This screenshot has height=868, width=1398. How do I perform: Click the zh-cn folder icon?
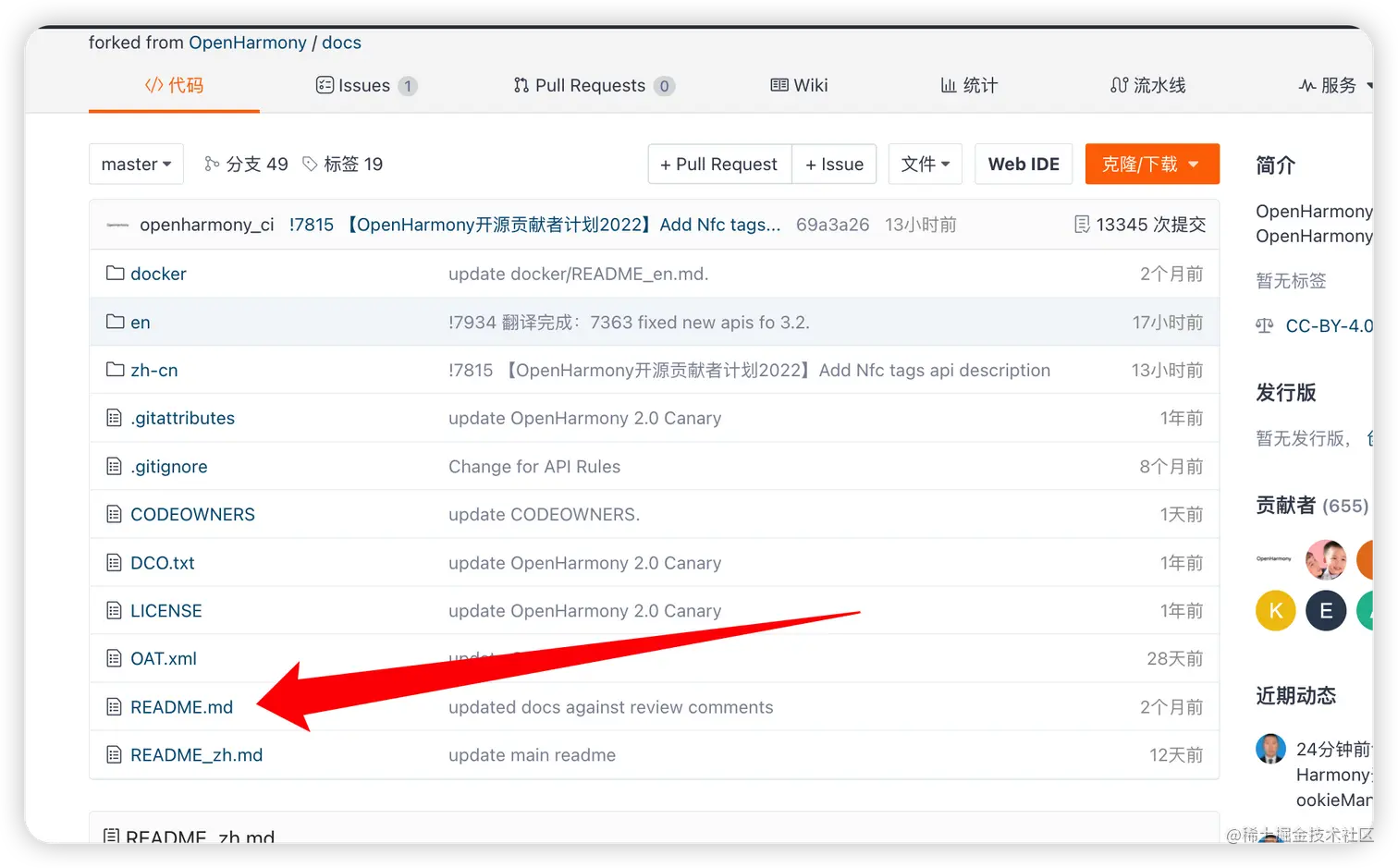pyautogui.click(x=115, y=370)
